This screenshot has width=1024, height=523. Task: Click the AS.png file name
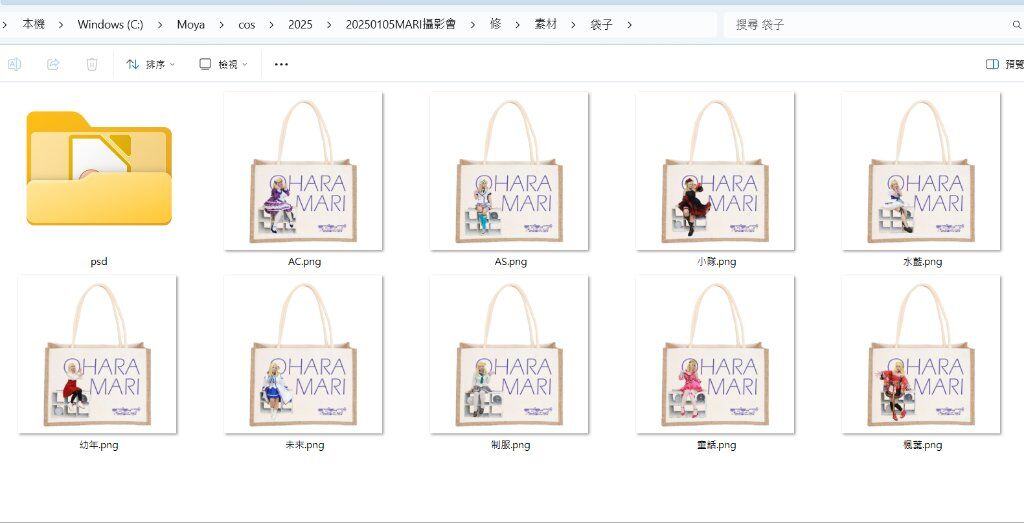coord(510,262)
